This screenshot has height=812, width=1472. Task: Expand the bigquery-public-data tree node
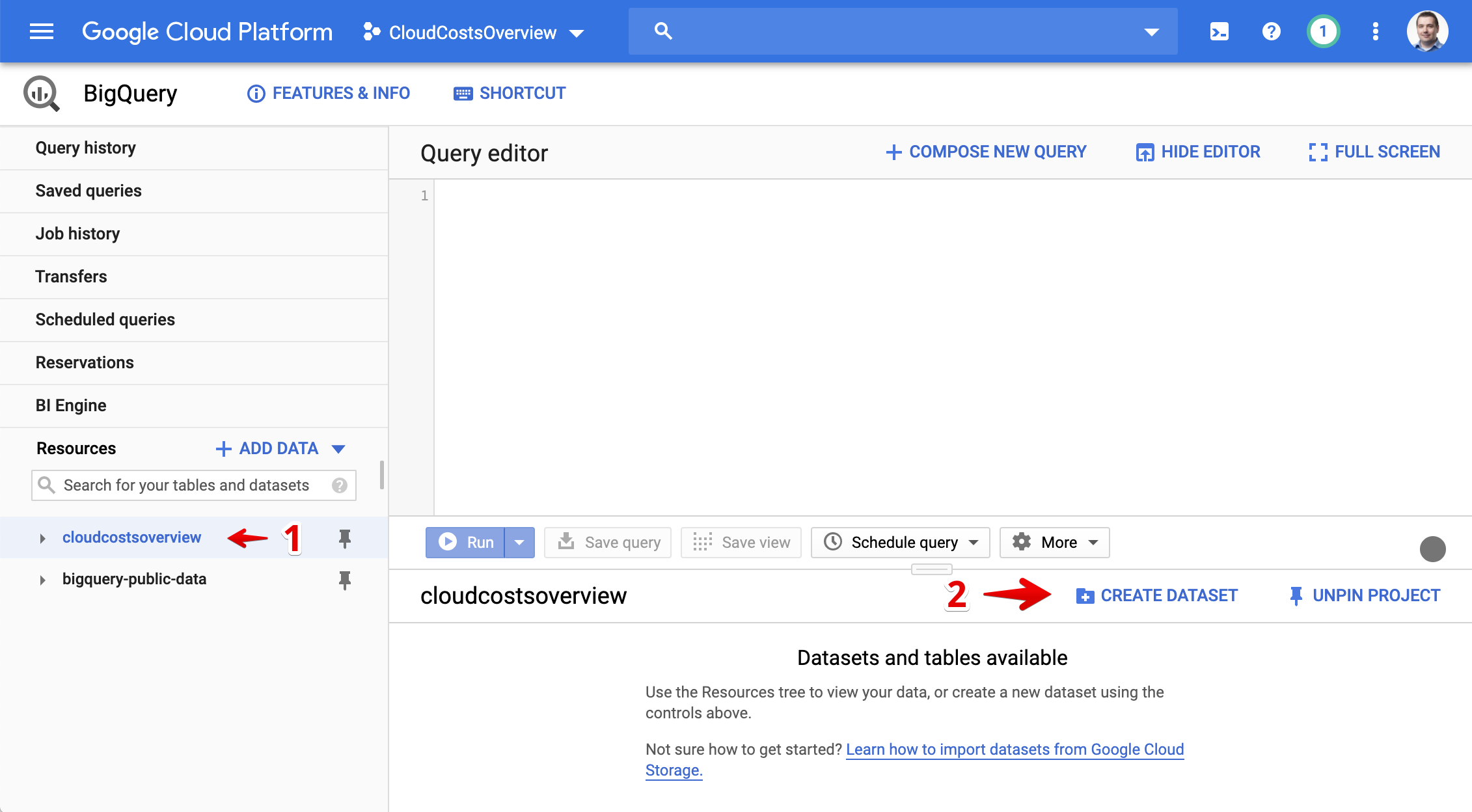[42, 580]
